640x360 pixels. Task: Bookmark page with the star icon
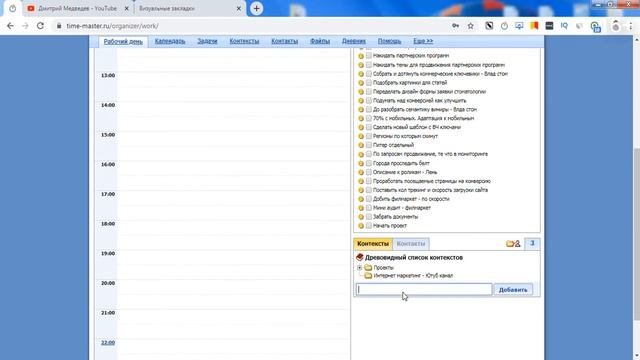[x=471, y=26]
